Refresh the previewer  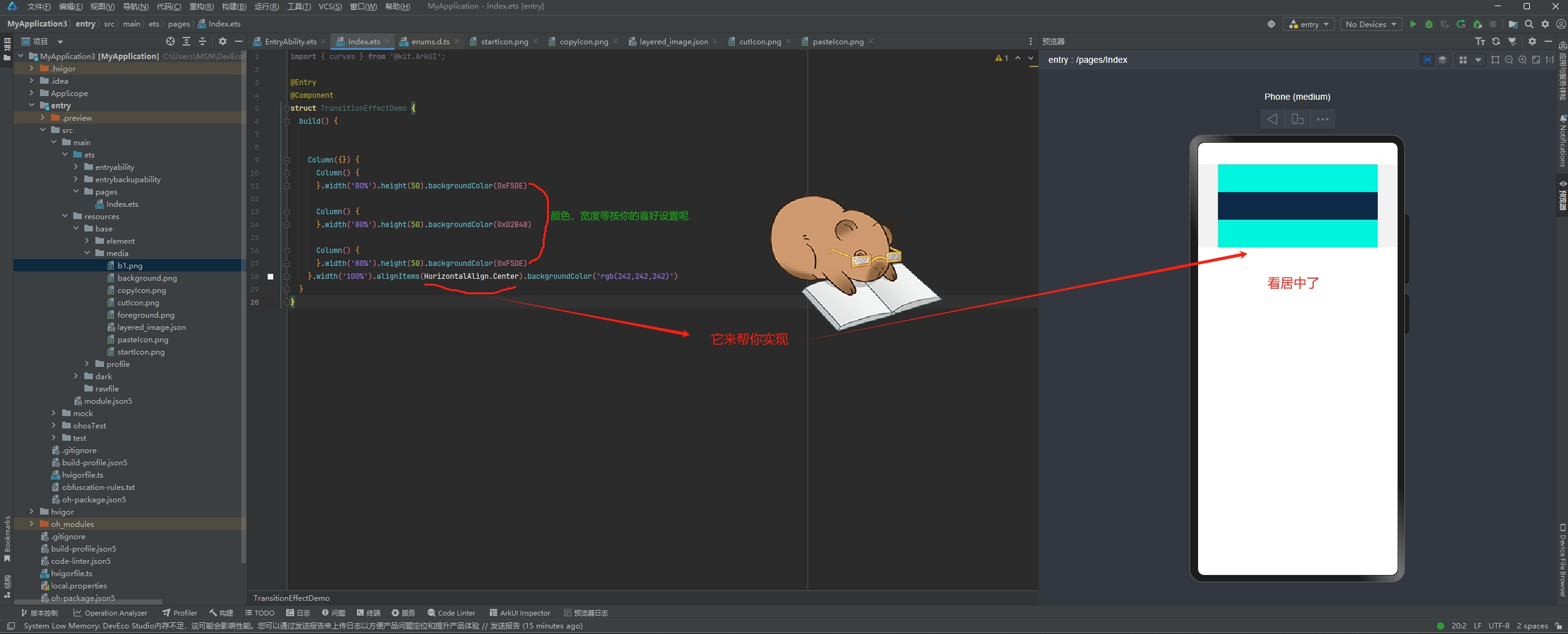[x=1496, y=41]
